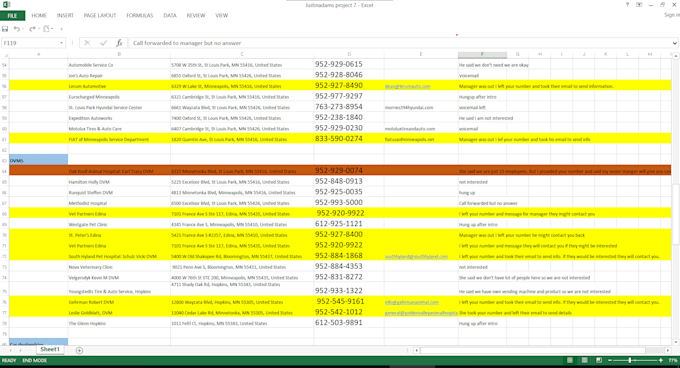Open Insert Function with the fx icon
Image resolution: width=680 pixels, height=368 pixels.
(x=119, y=43)
